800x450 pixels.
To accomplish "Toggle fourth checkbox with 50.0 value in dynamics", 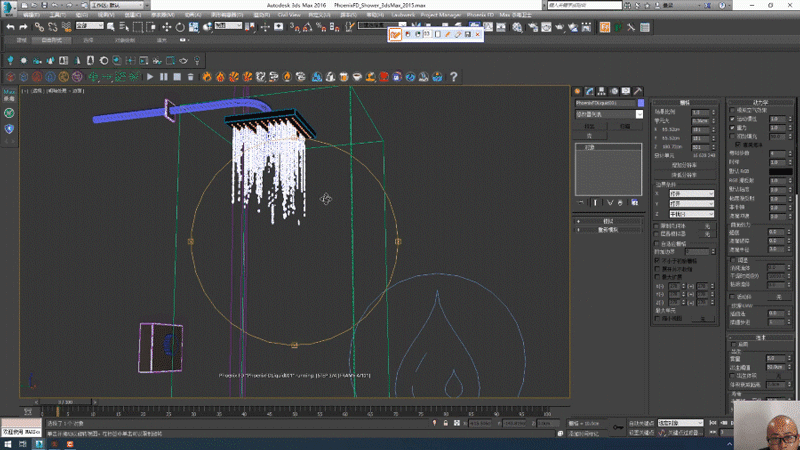I will click(733, 136).
